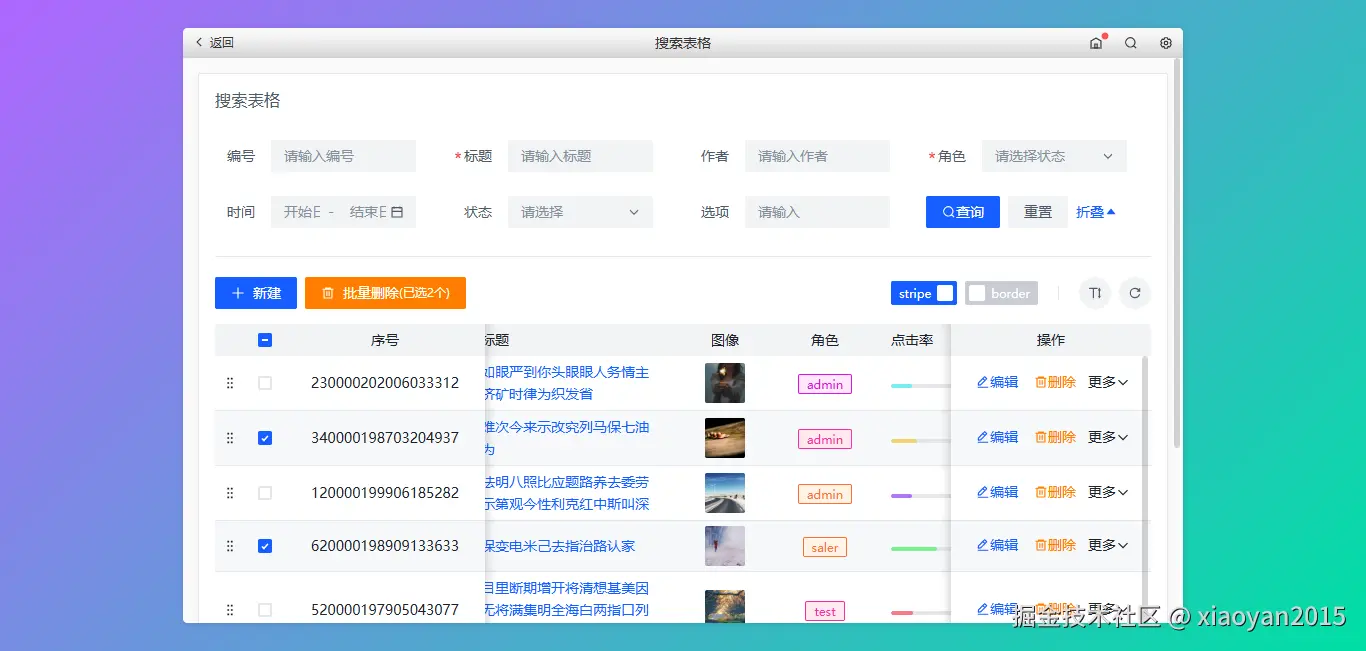
Task: Uncheck the row 620000198909133633 checkbox
Action: (x=265, y=546)
